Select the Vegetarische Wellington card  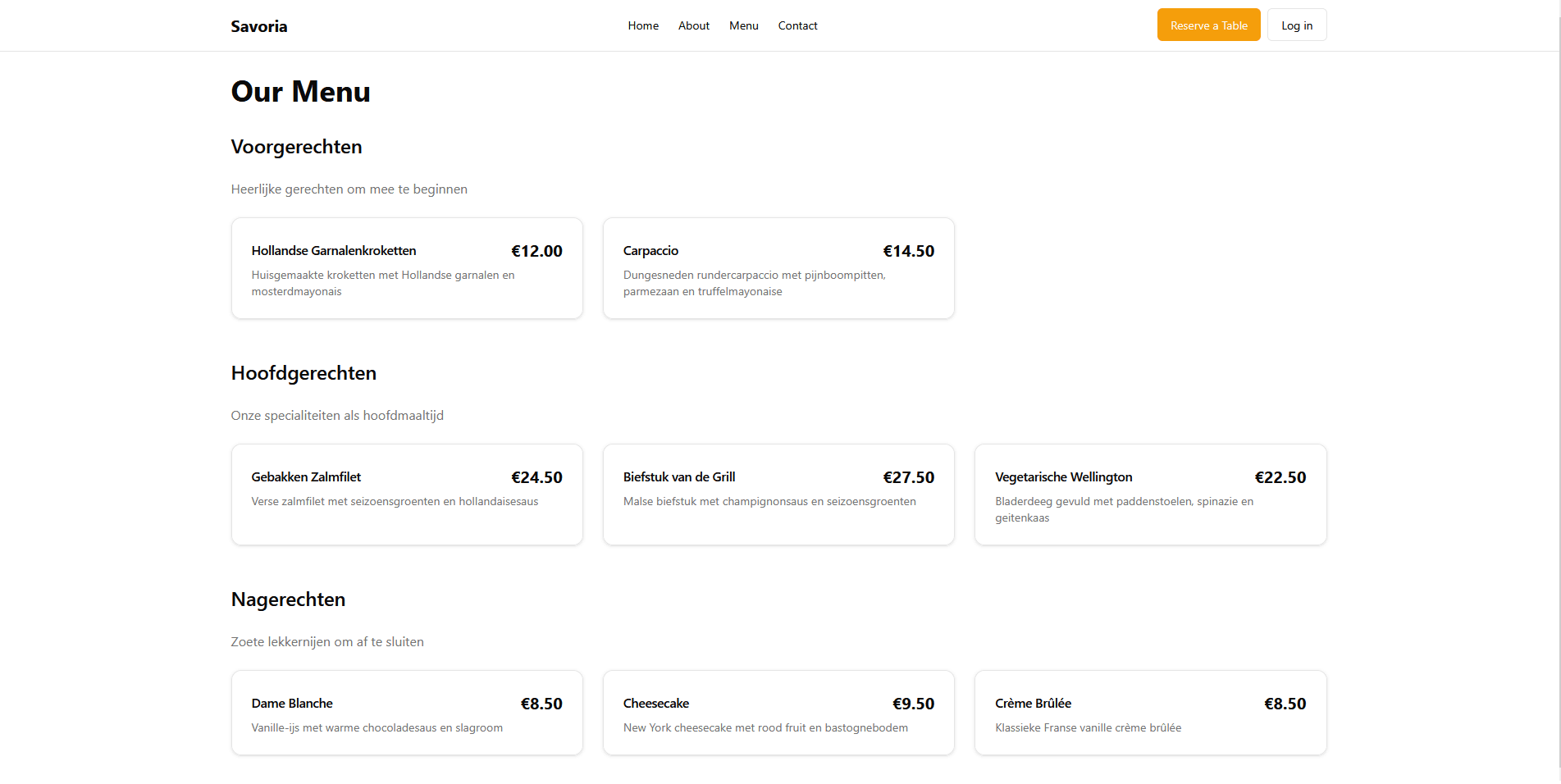click(x=1149, y=495)
